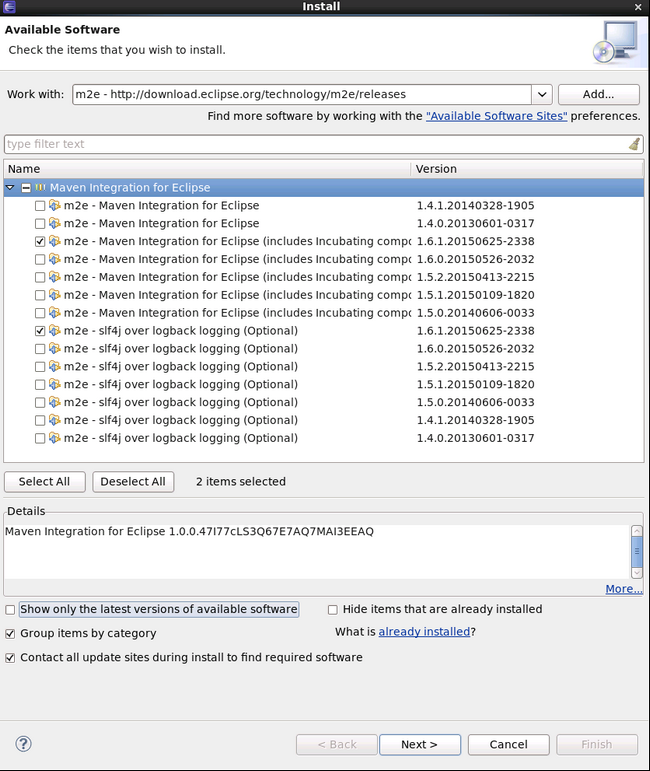Click Deselect All button
Screen dimensions: 650x771
coord(133,482)
